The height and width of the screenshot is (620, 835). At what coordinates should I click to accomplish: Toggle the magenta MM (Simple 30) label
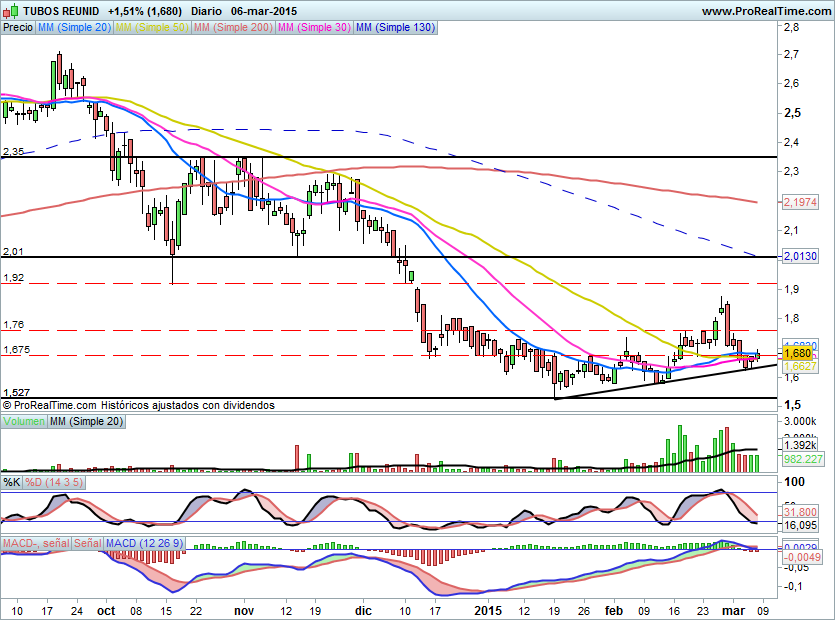pos(314,28)
